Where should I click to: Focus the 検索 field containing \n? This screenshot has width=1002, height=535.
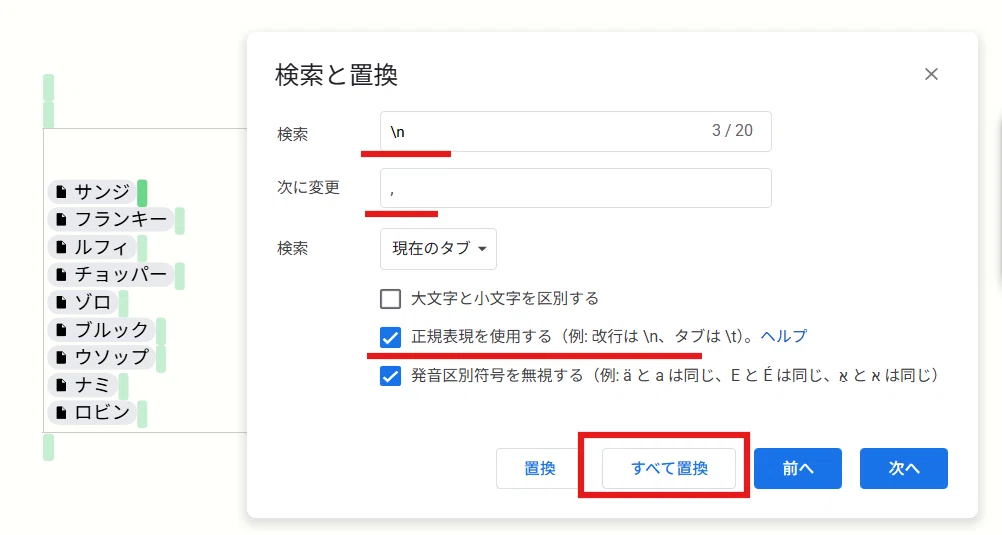pos(576,132)
